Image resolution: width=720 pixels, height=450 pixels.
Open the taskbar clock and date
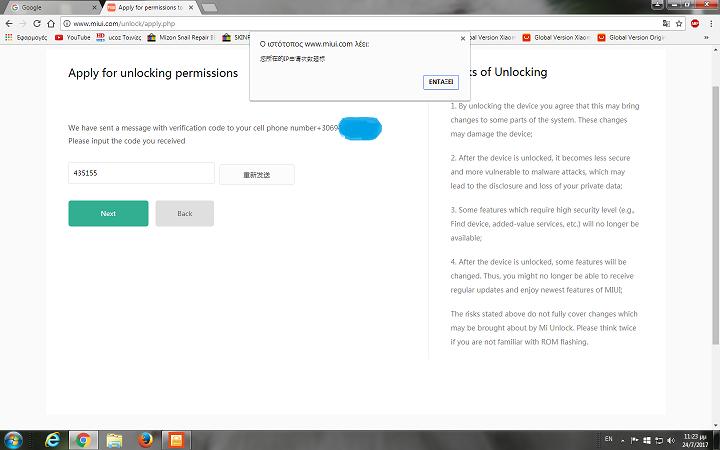tap(694, 440)
